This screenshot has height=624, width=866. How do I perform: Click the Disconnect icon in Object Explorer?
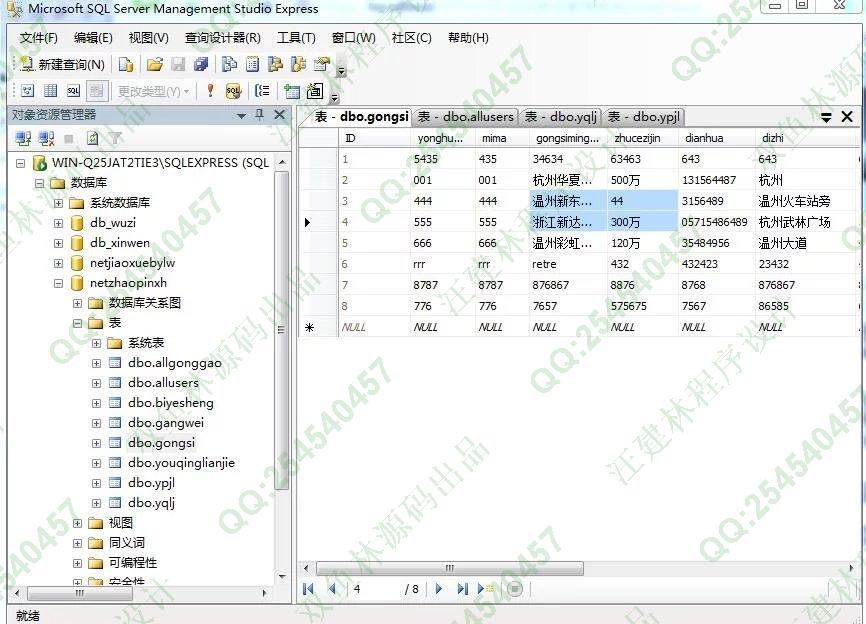[x=46, y=138]
